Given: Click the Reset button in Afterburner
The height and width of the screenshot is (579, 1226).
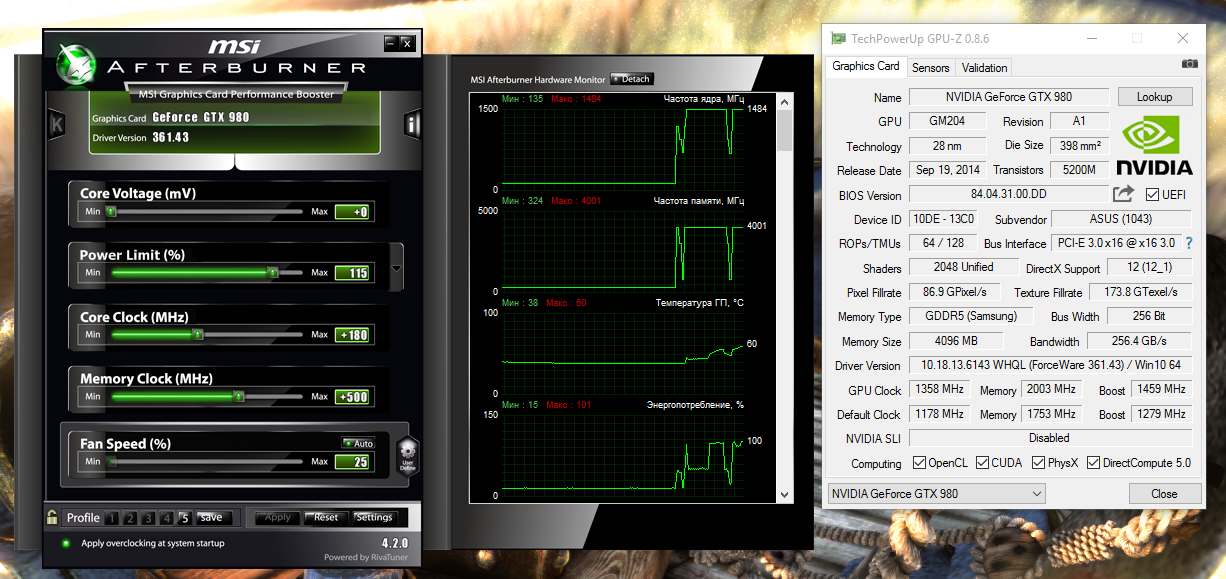Looking at the screenshot, I should coord(326,518).
